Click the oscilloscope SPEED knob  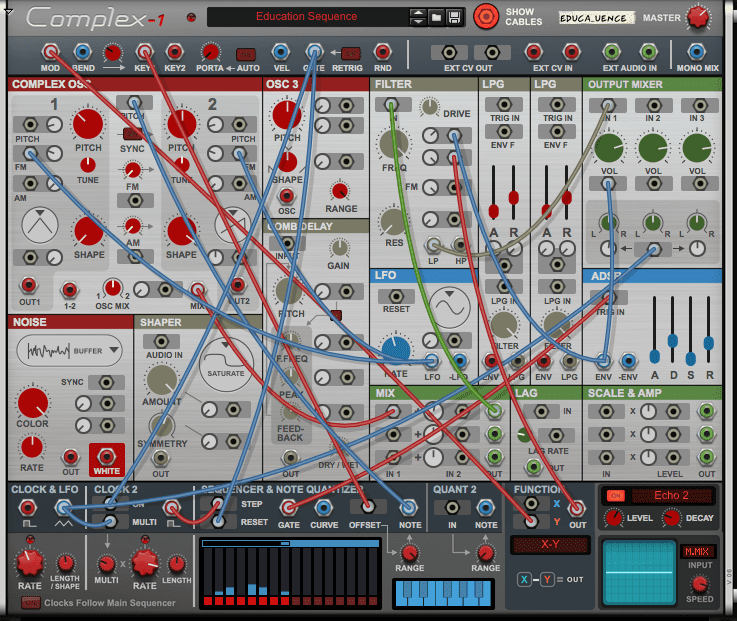coord(699,584)
